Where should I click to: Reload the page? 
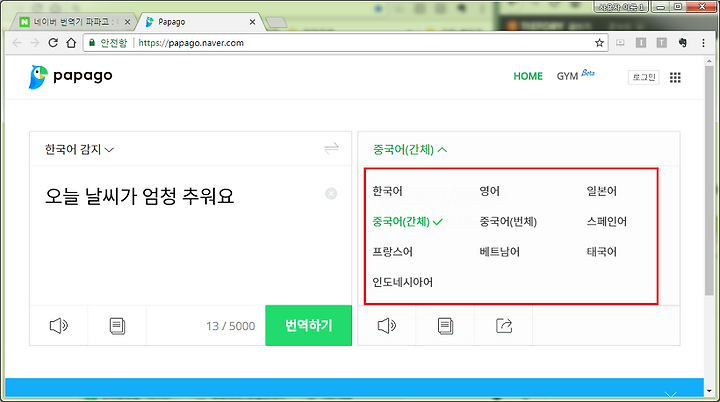click(53, 43)
